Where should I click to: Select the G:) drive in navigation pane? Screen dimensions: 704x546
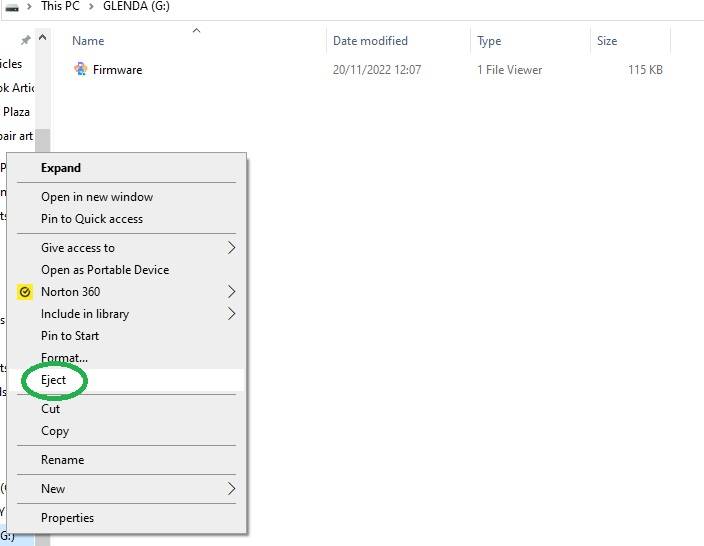click(x=8, y=536)
